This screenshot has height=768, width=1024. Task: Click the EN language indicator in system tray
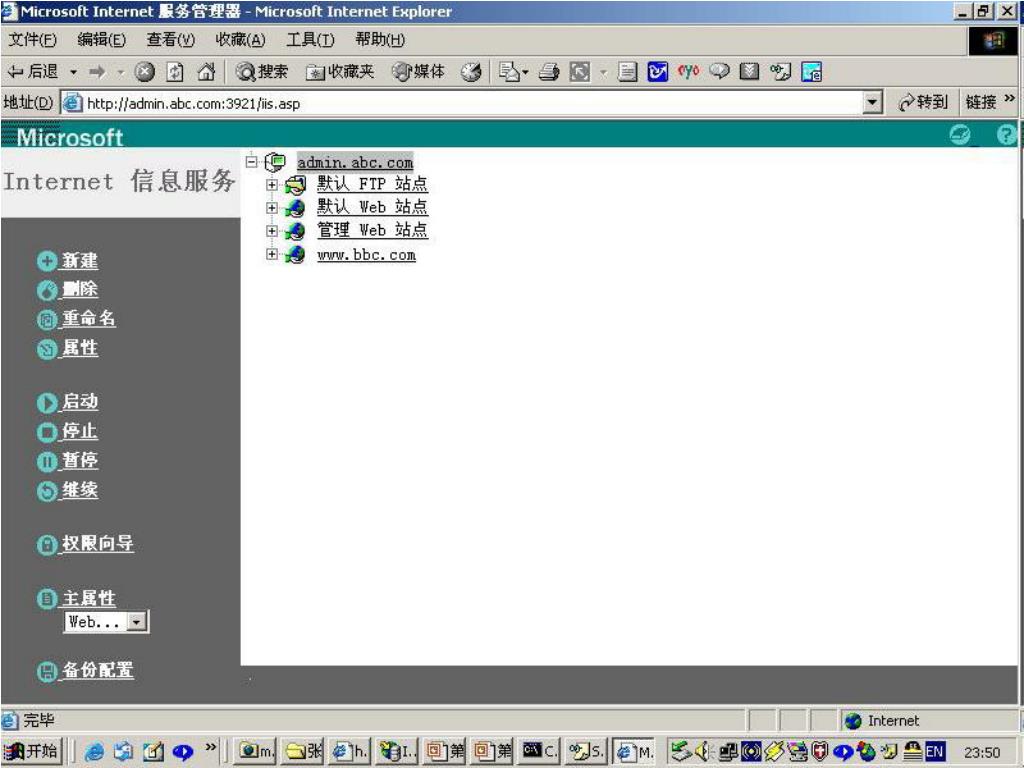[x=935, y=752]
